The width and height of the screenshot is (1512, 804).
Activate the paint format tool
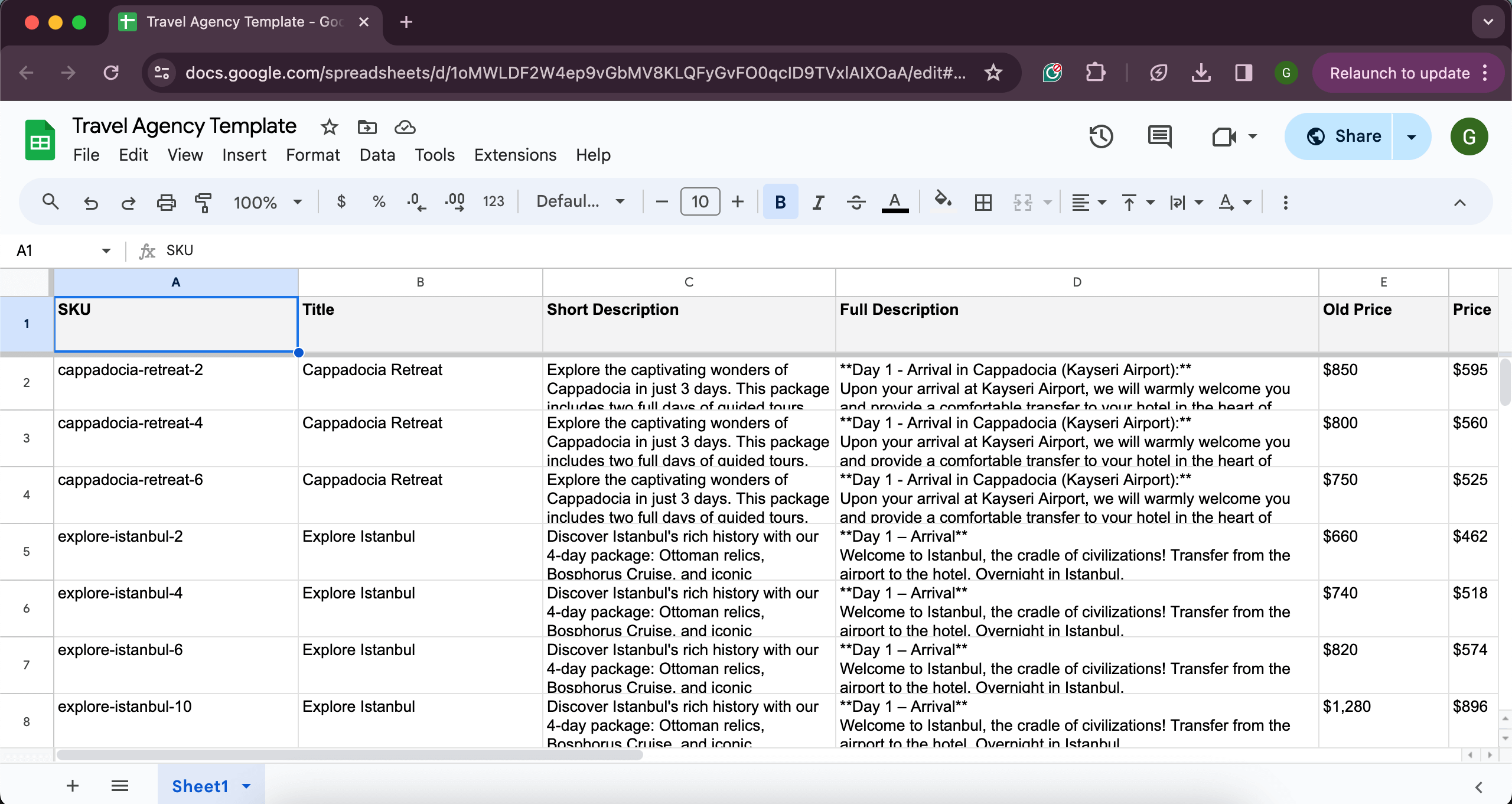(x=203, y=202)
